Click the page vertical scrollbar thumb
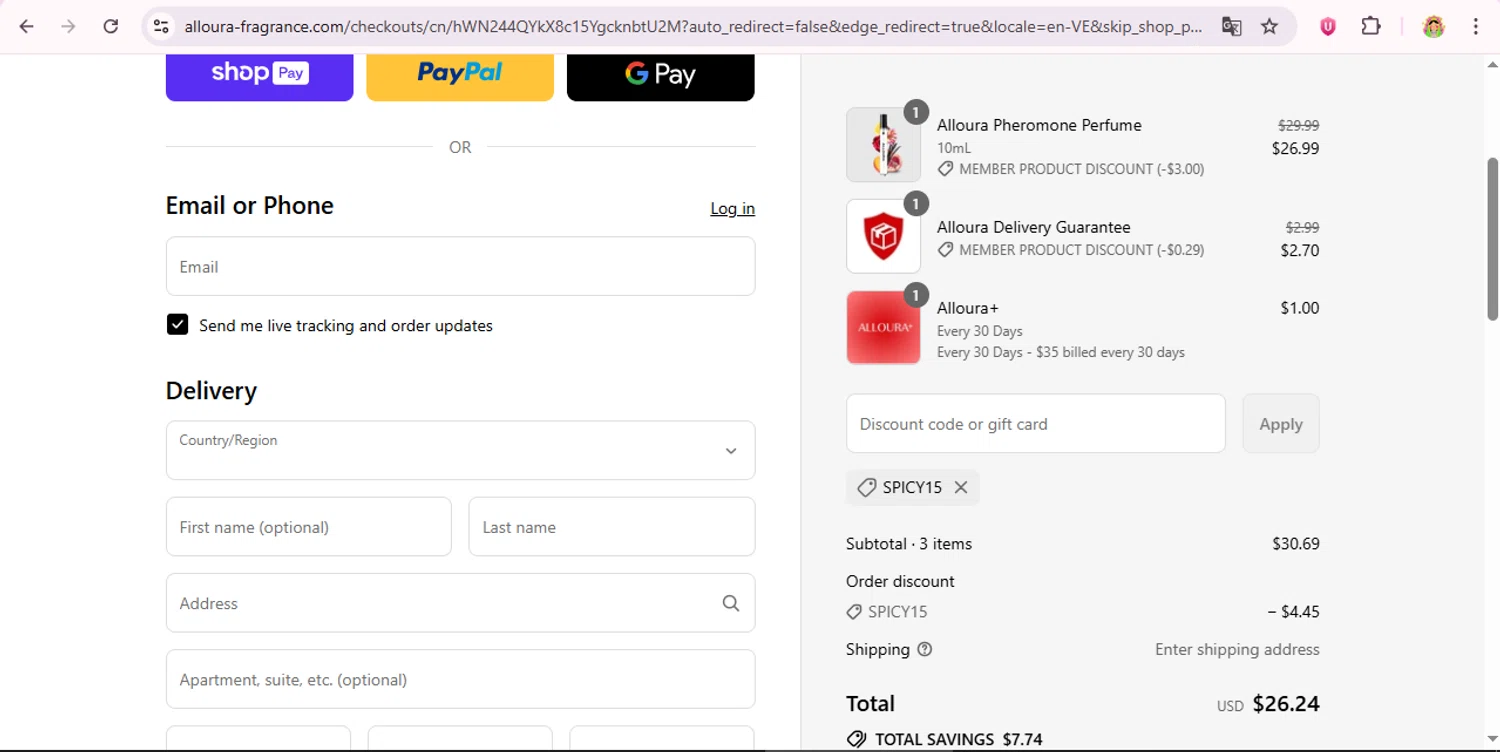1500x752 pixels. point(1493,238)
